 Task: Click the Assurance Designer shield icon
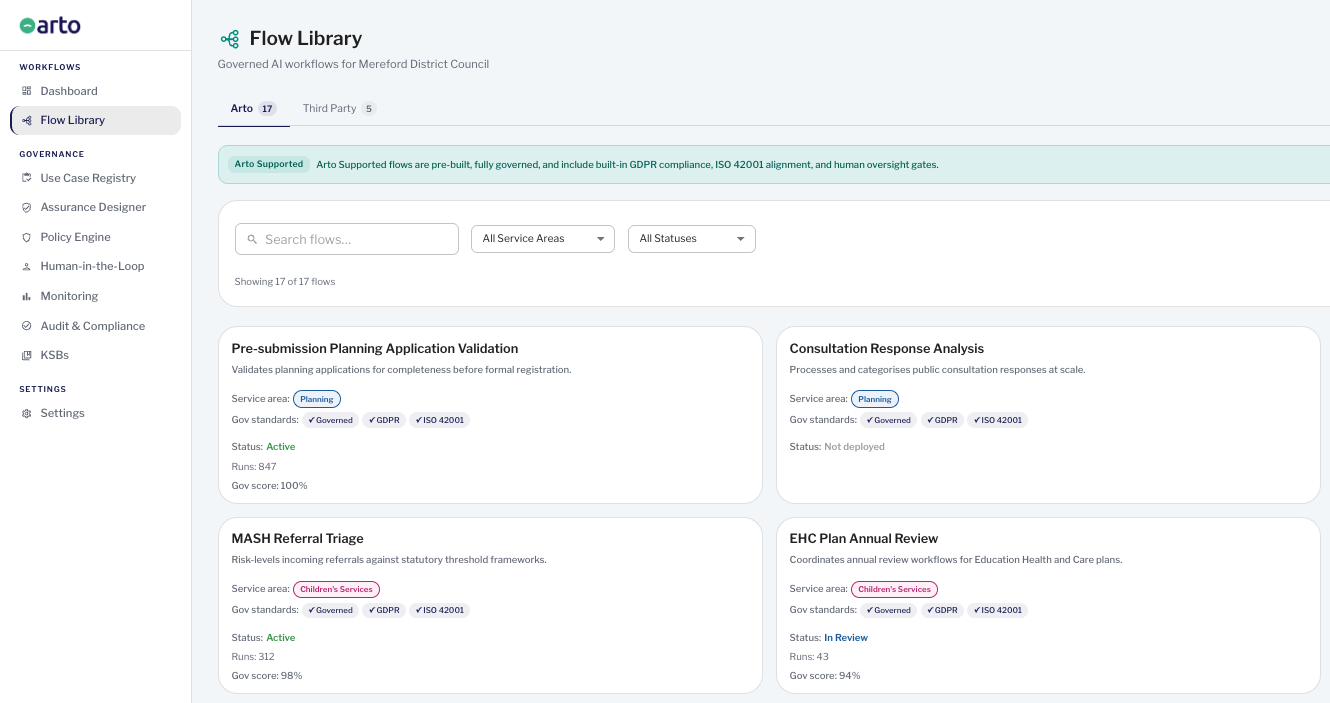click(x=27, y=207)
